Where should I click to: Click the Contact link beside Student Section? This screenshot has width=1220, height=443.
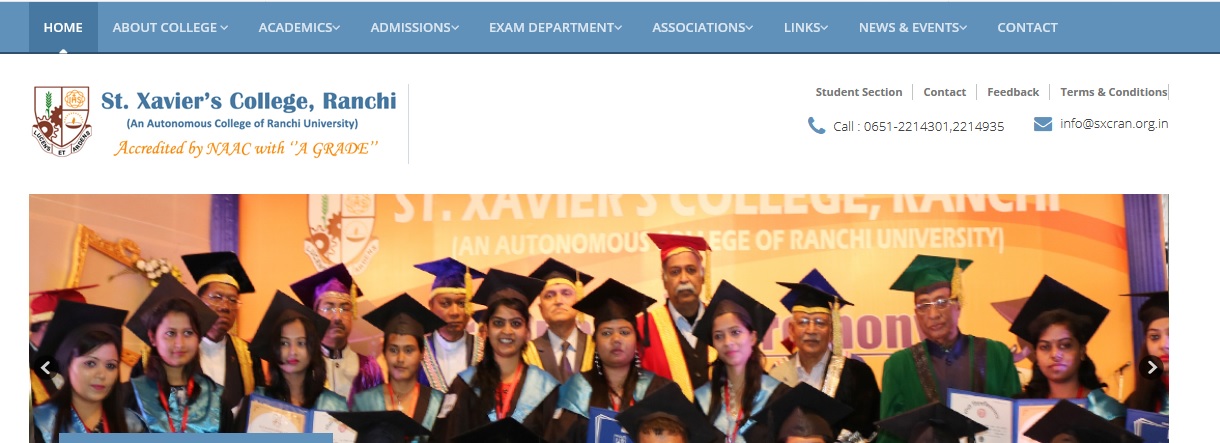click(x=944, y=92)
